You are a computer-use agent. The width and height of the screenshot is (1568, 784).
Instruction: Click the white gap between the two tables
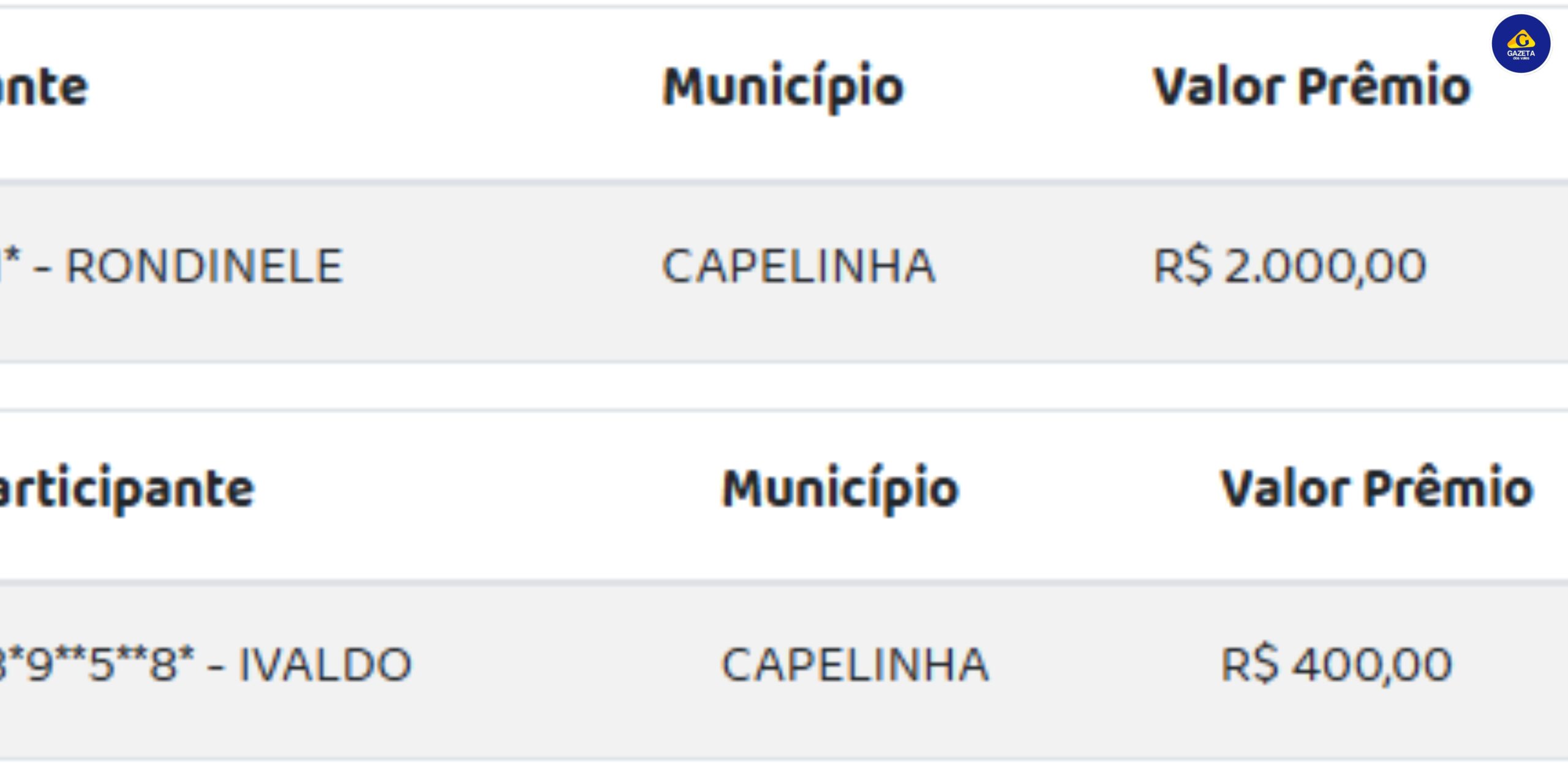tap(784, 386)
